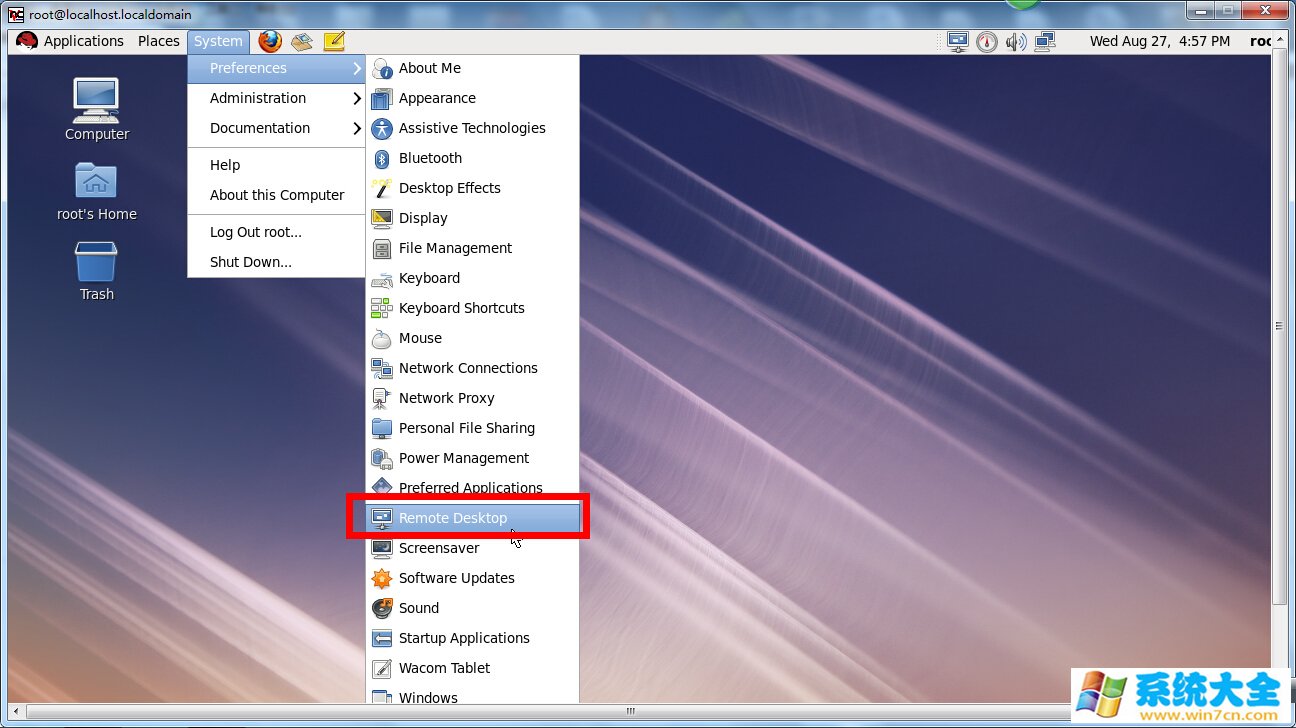Open Wacom Tablet preferences
The width and height of the screenshot is (1296, 728).
tap(473, 668)
